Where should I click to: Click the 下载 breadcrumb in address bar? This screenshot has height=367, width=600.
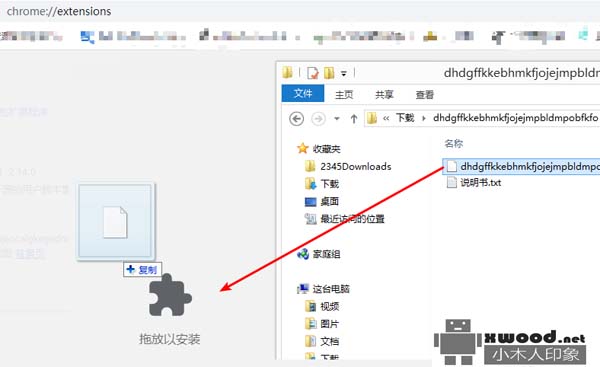pos(405,118)
